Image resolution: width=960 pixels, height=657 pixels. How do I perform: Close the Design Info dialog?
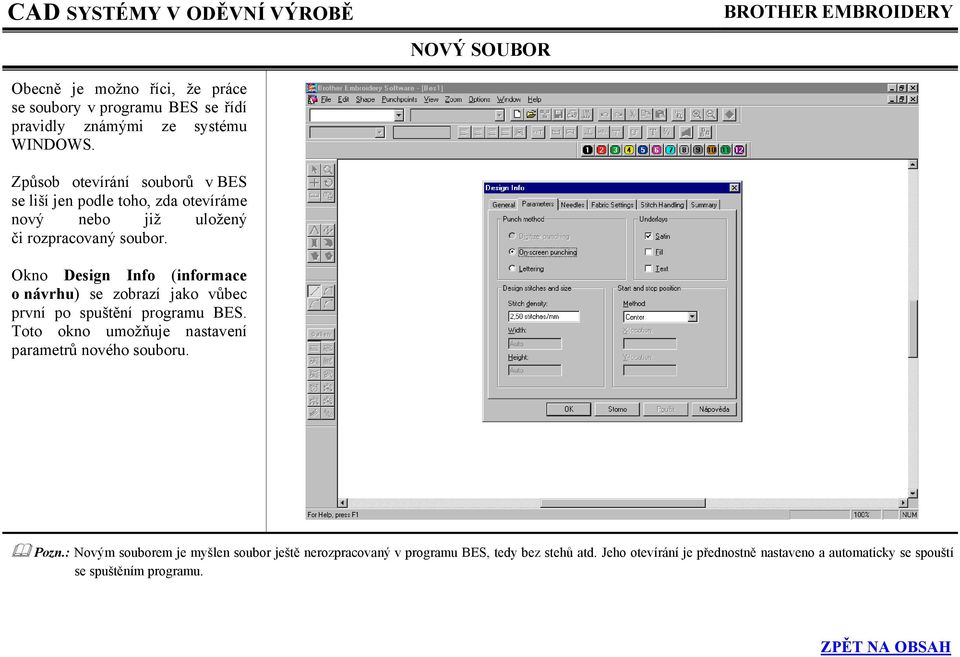point(734,188)
